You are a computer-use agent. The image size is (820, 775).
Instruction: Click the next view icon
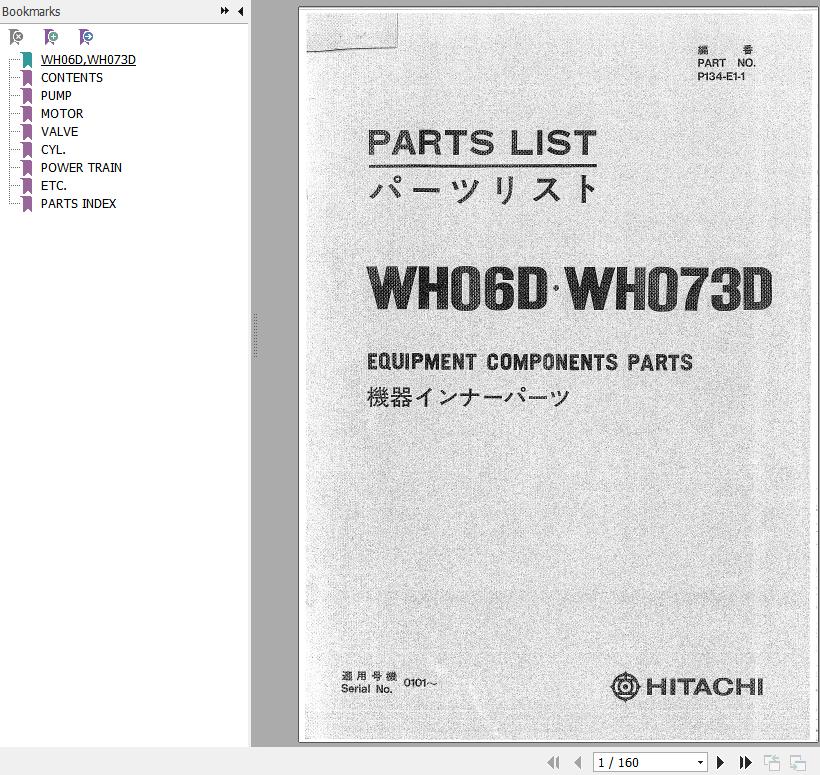(x=798, y=762)
